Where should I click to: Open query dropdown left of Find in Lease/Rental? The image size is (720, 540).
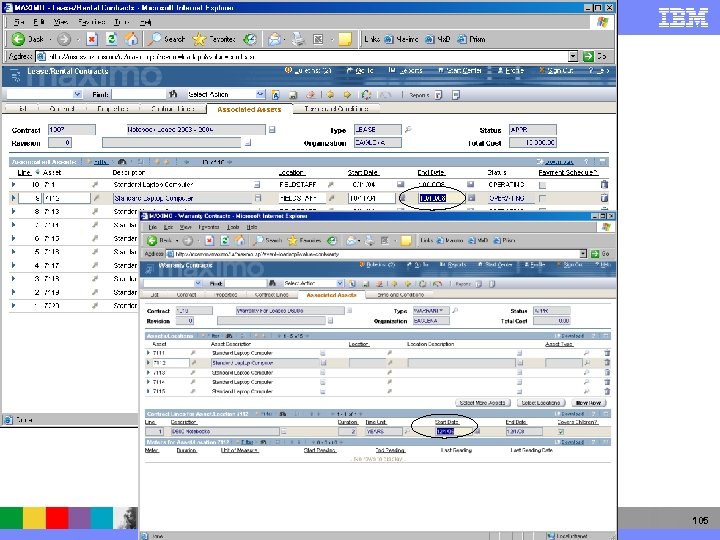coord(77,95)
